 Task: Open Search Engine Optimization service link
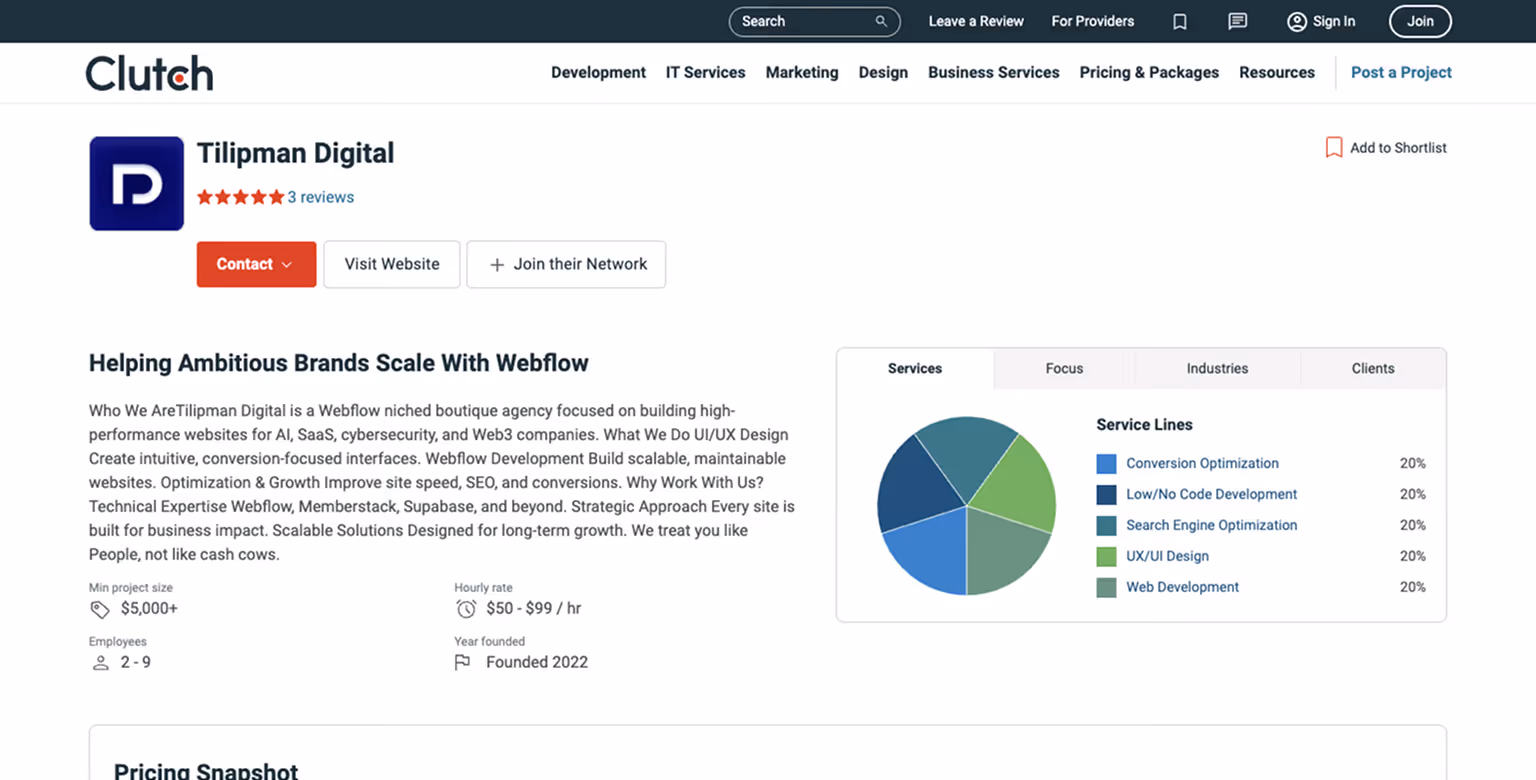pos(1211,525)
